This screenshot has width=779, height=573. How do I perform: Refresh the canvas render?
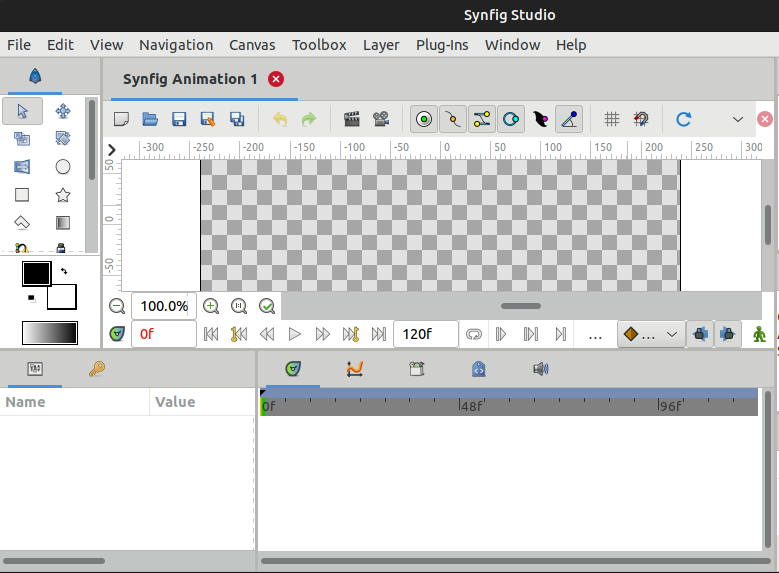684,119
